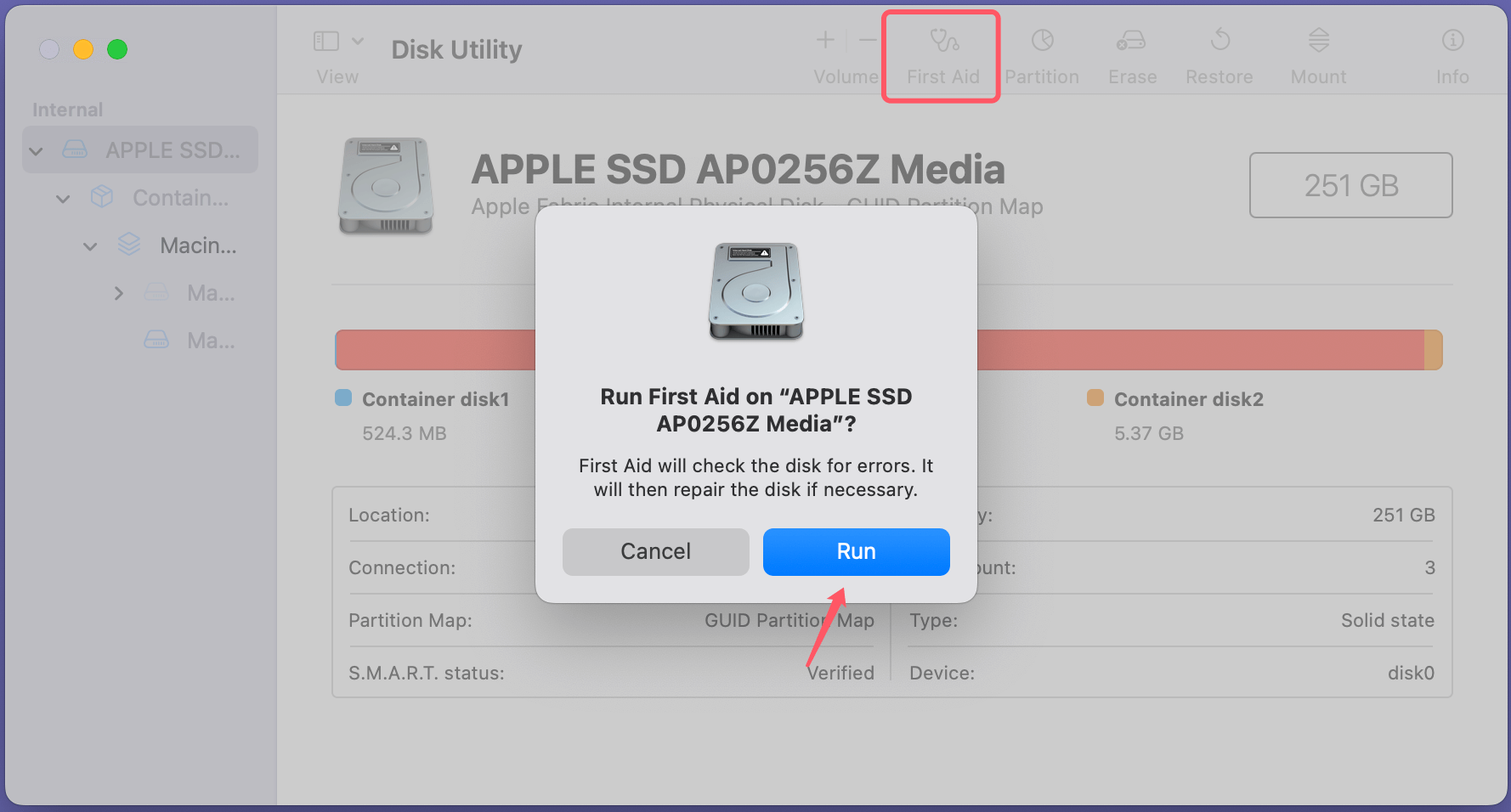
Task: Select the Partition tool in the toolbar
Action: pyautogui.click(x=1042, y=51)
